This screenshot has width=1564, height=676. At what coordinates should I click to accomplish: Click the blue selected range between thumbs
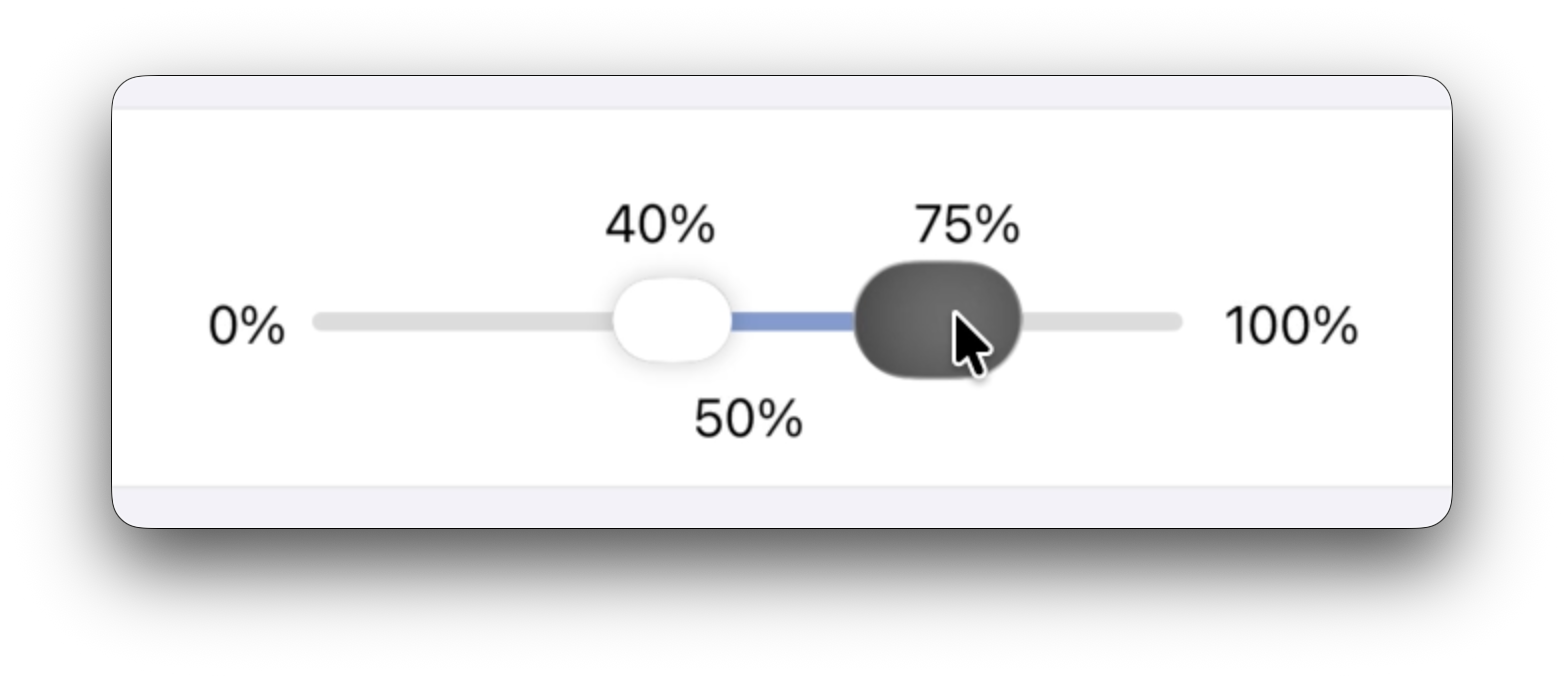792,321
